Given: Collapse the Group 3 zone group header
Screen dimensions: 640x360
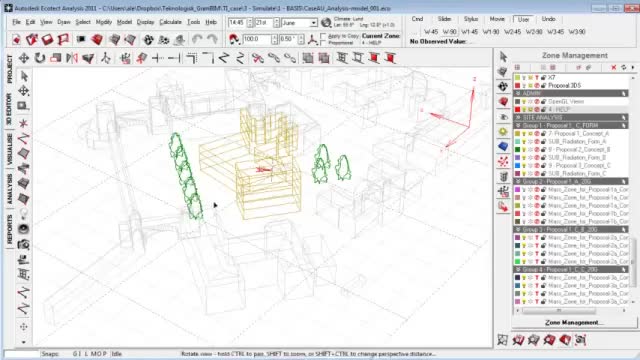Looking at the screenshot, I should 571,229.
